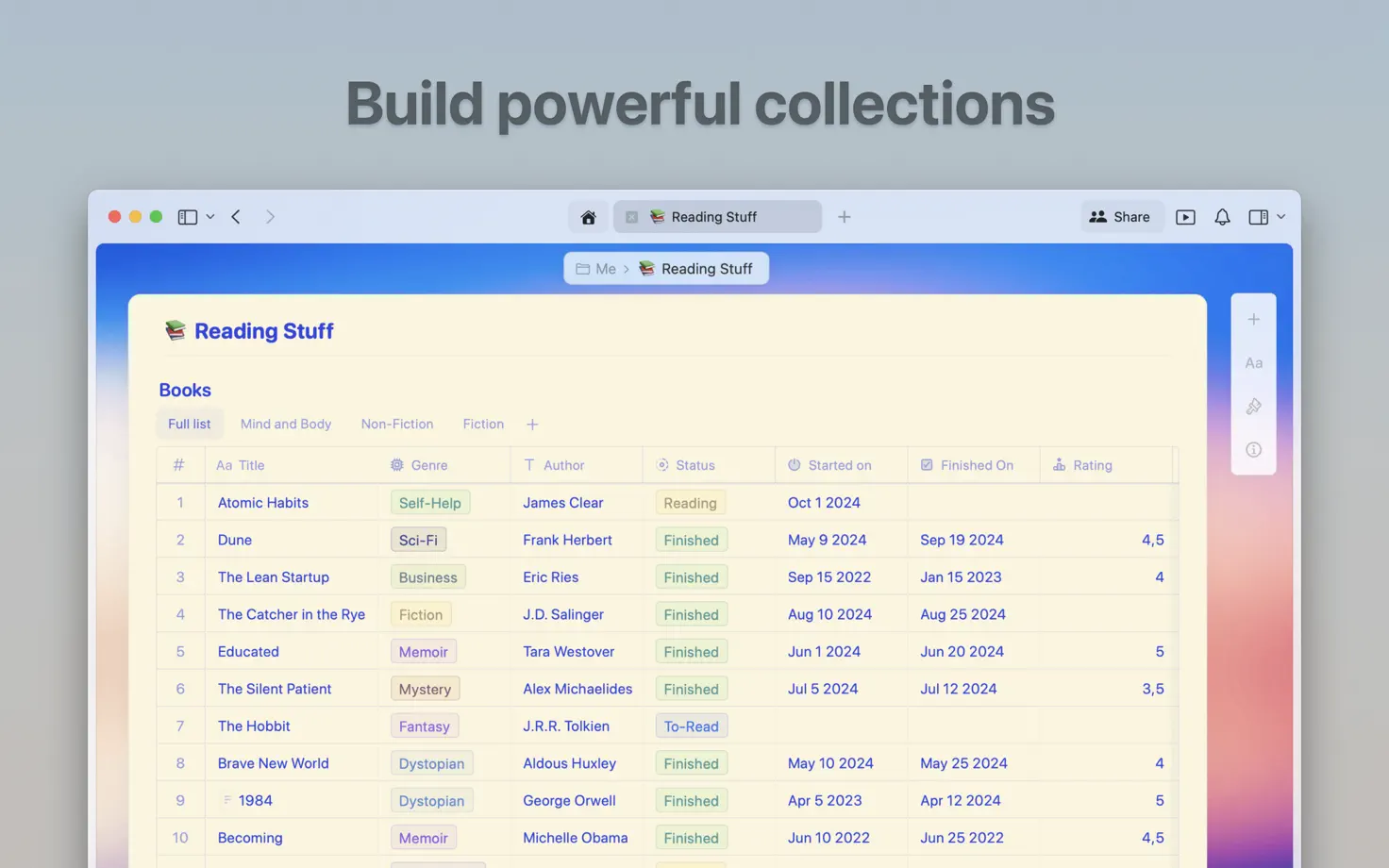Click the Fantasy genre tag
The height and width of the screenshot is (868, 1389).
coord(424,726)
